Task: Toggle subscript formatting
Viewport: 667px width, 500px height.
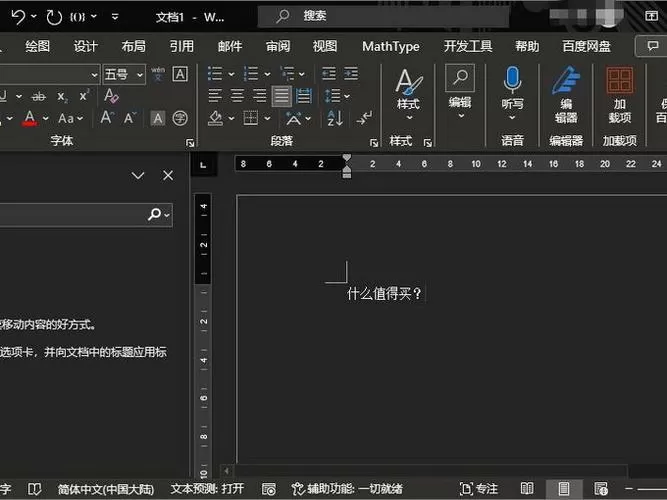Action: (x=63, y=97)
